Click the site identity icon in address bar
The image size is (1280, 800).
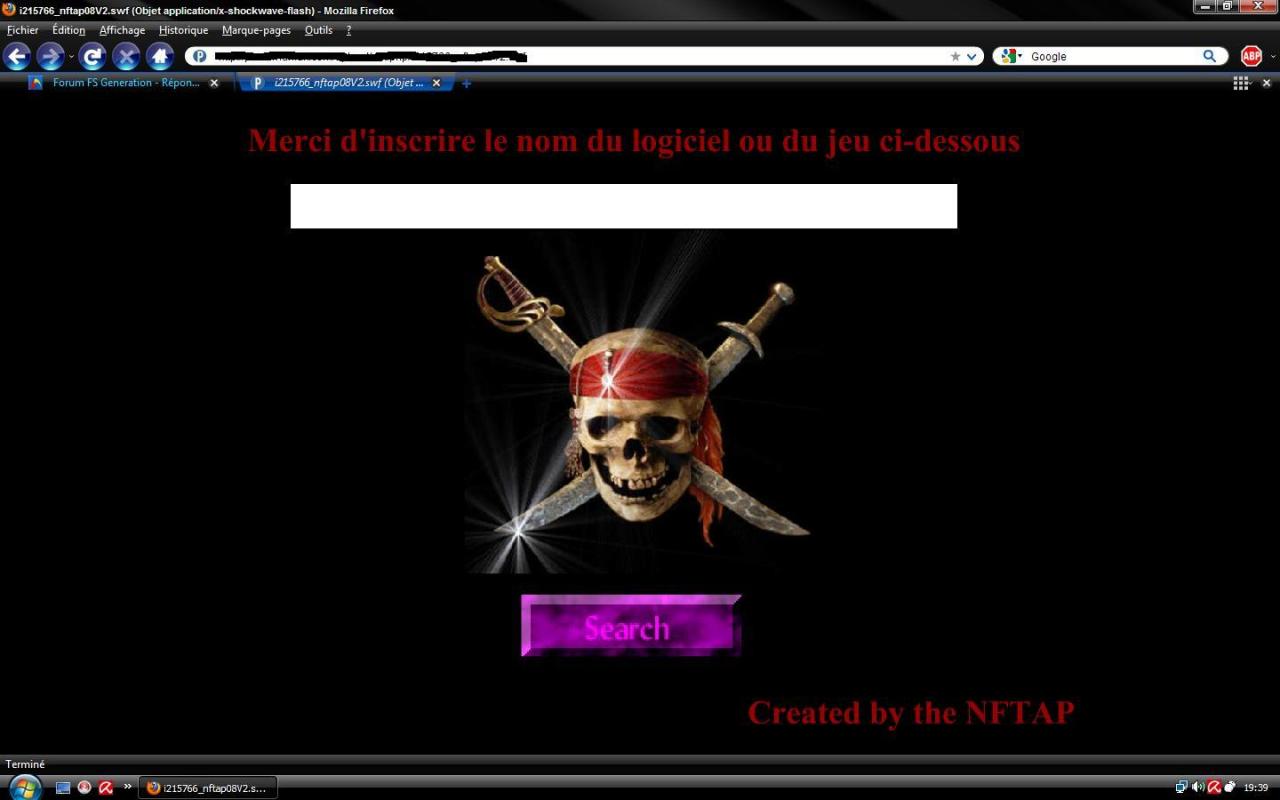199,57
